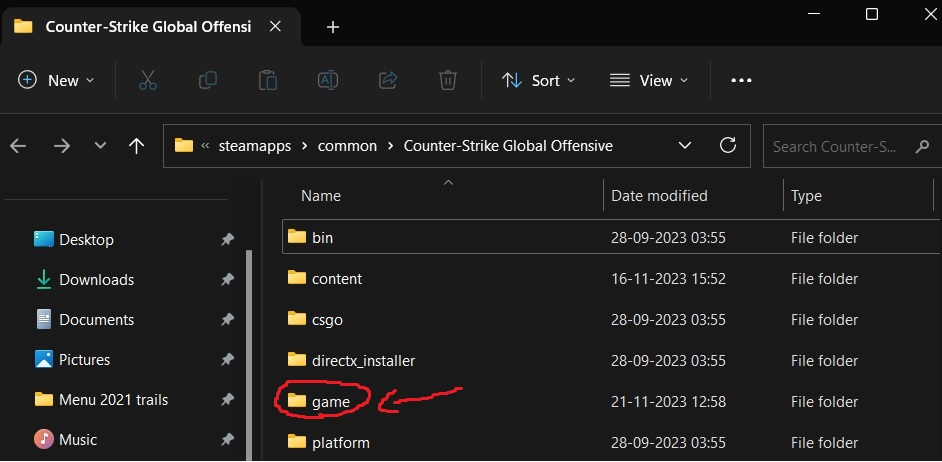Click the Delete trash icon

[x=448, y=80]
